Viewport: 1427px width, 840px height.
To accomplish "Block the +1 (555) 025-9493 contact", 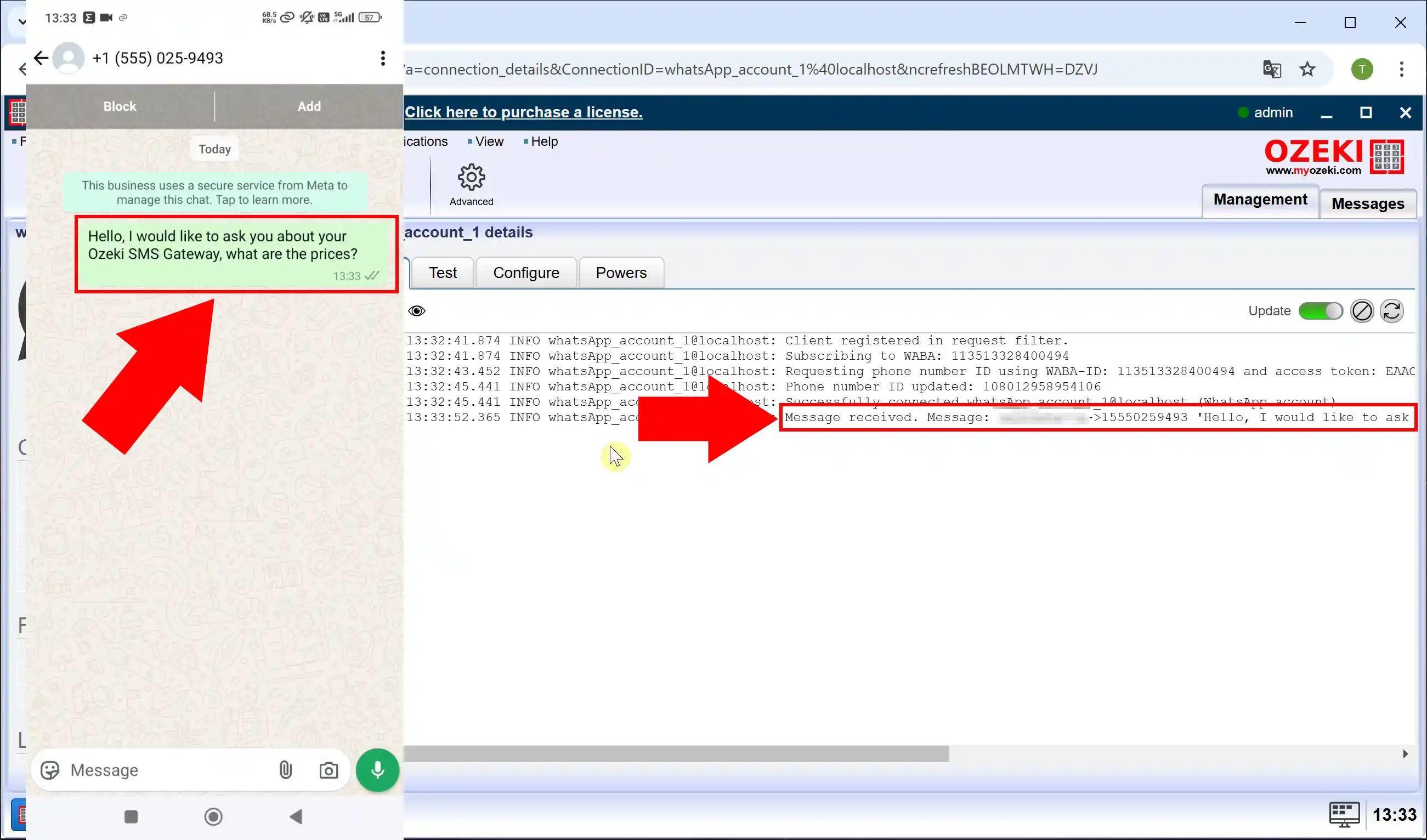I will [120, 106].
